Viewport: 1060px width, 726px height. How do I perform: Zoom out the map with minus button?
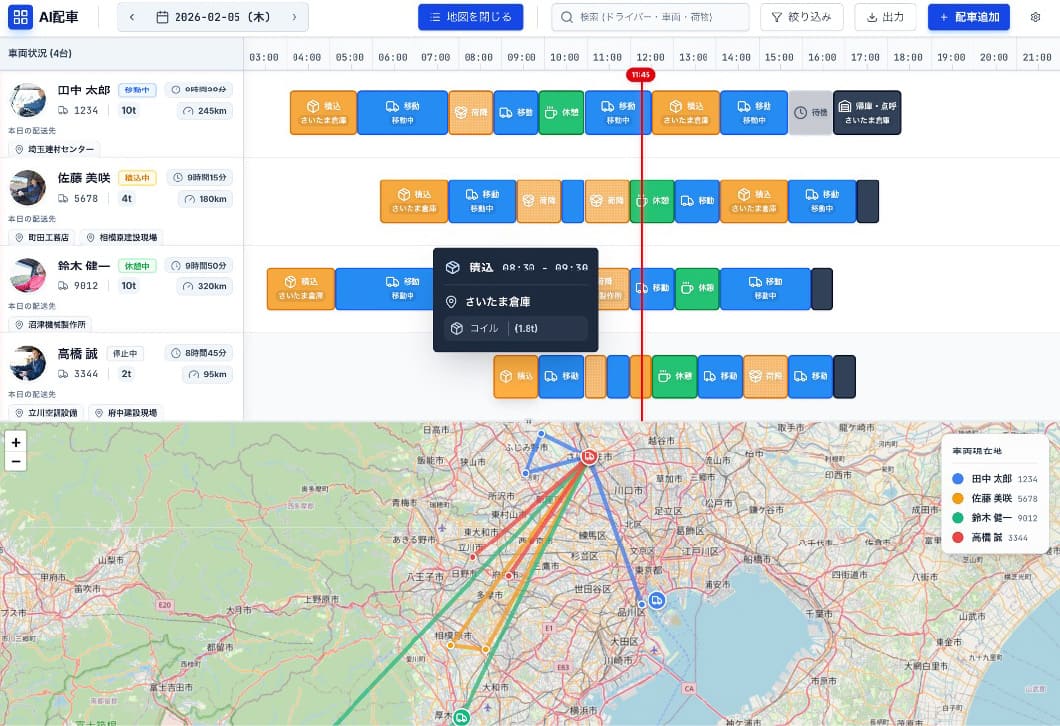(16, 462)
